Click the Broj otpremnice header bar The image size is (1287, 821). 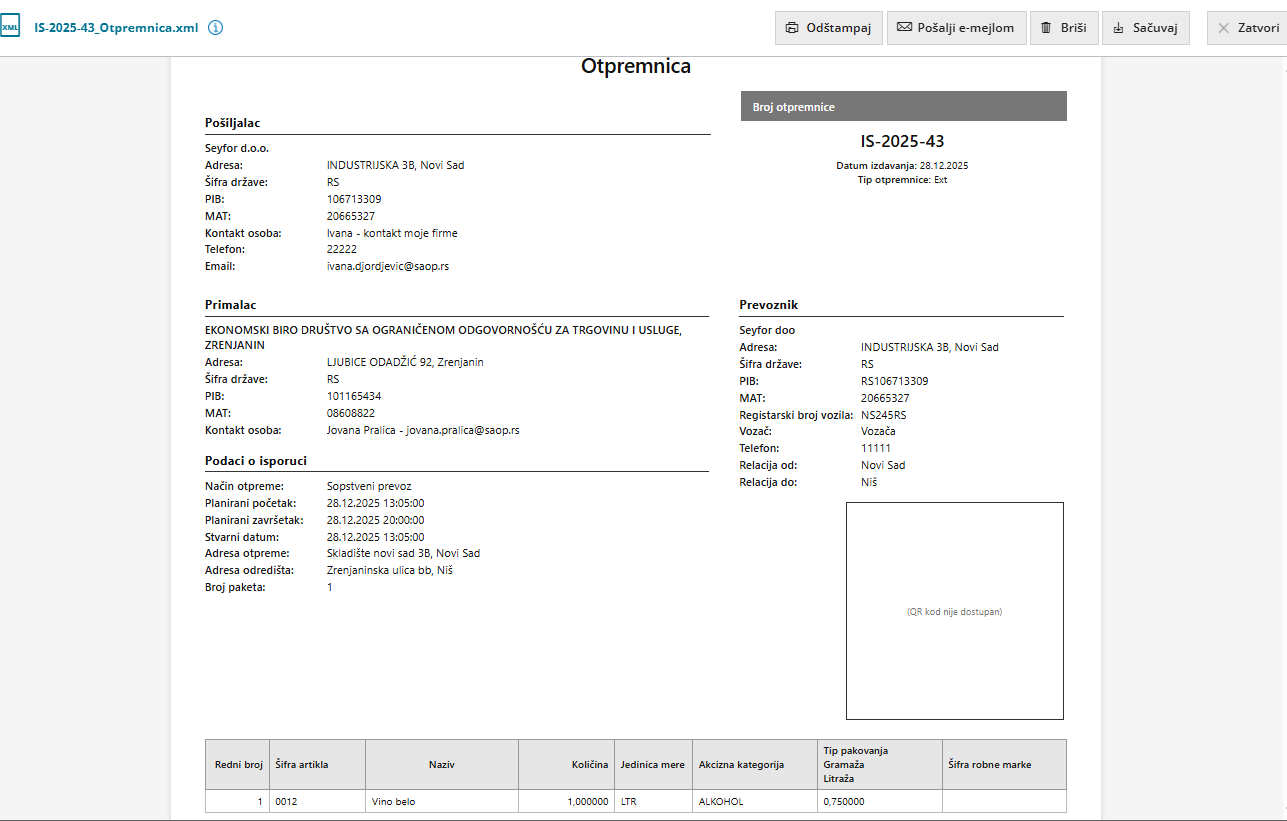coord(904,107)
